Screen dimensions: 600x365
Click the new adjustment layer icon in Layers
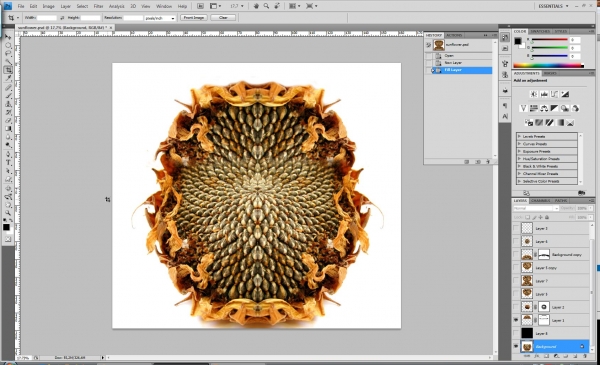pyautogui.click(x=556, y=356)
